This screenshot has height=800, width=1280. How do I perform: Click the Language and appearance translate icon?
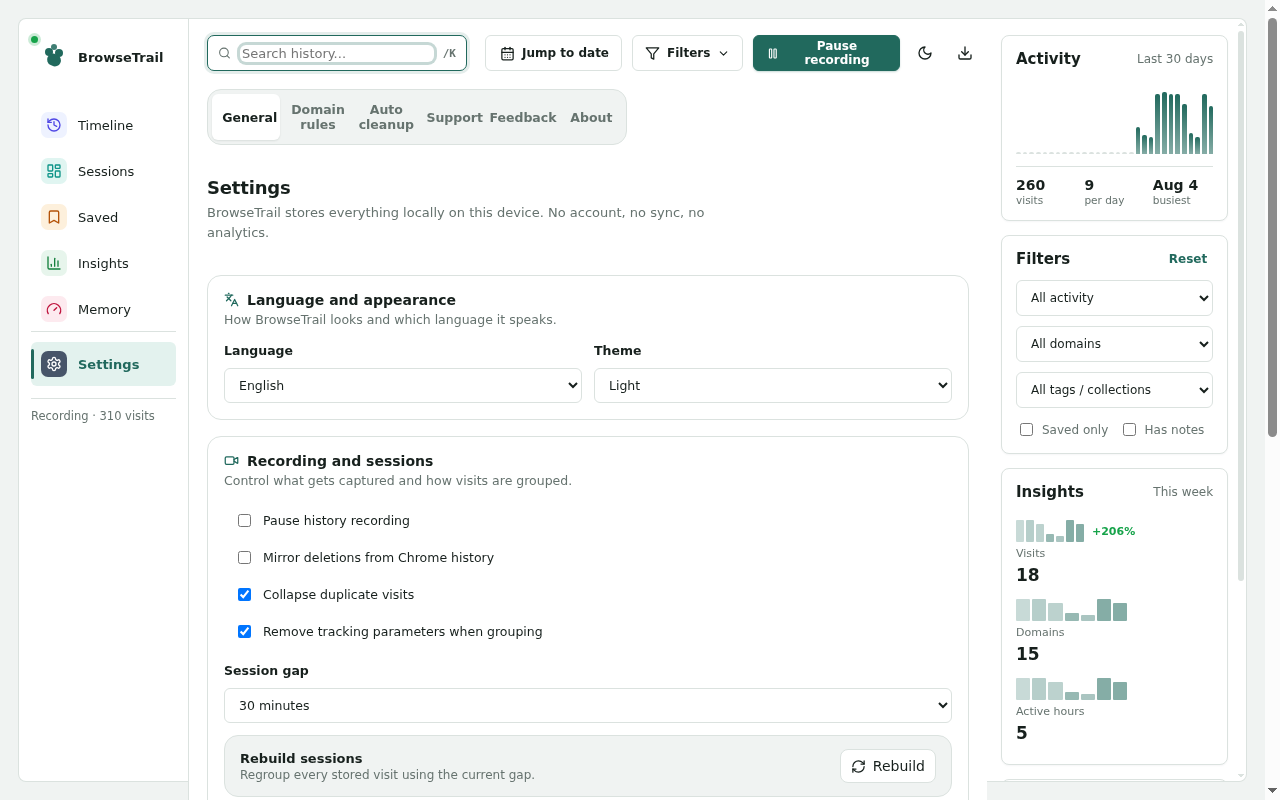(x=232, y=299)
